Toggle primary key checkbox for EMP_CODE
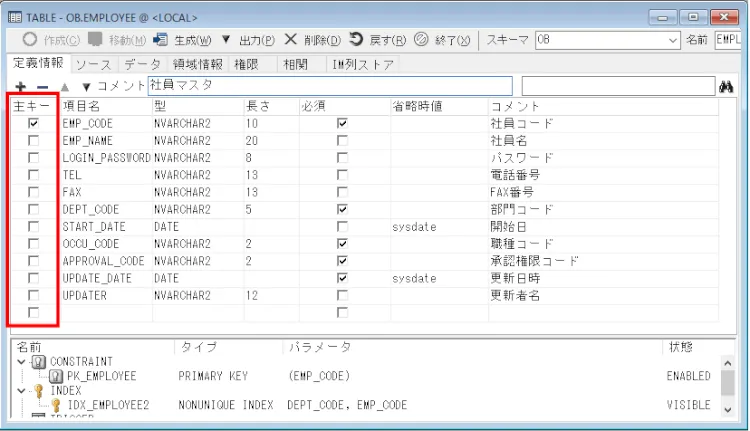Image resolution: width=750 pixels, height=431 pixels. (33, 123)
